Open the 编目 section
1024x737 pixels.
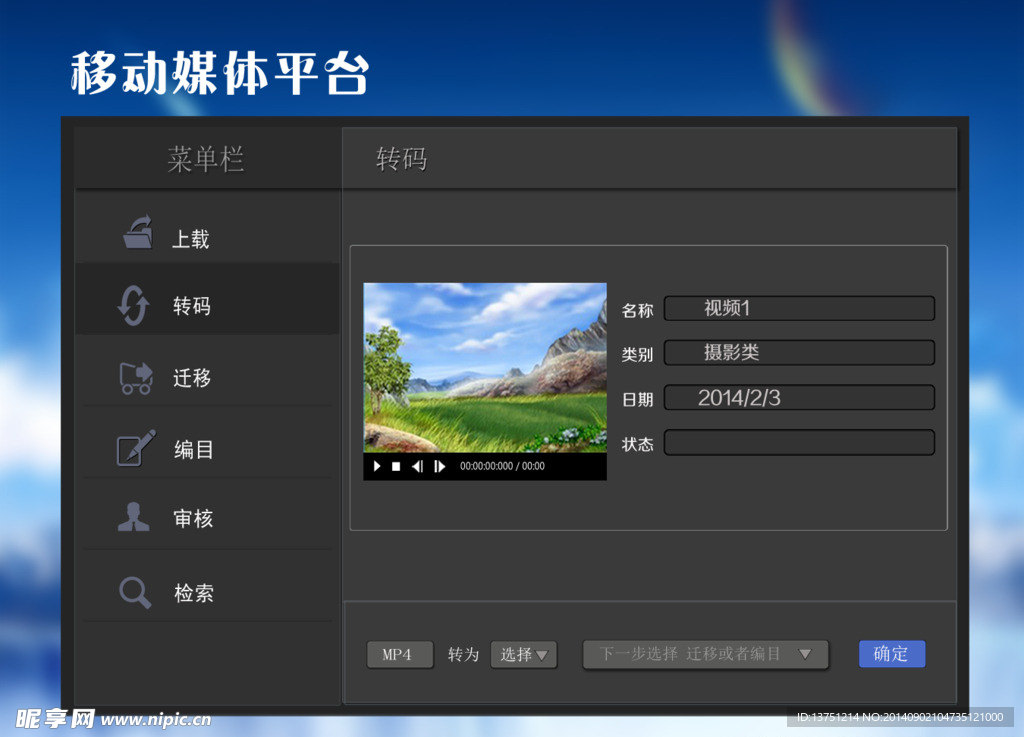pos(207,443)
